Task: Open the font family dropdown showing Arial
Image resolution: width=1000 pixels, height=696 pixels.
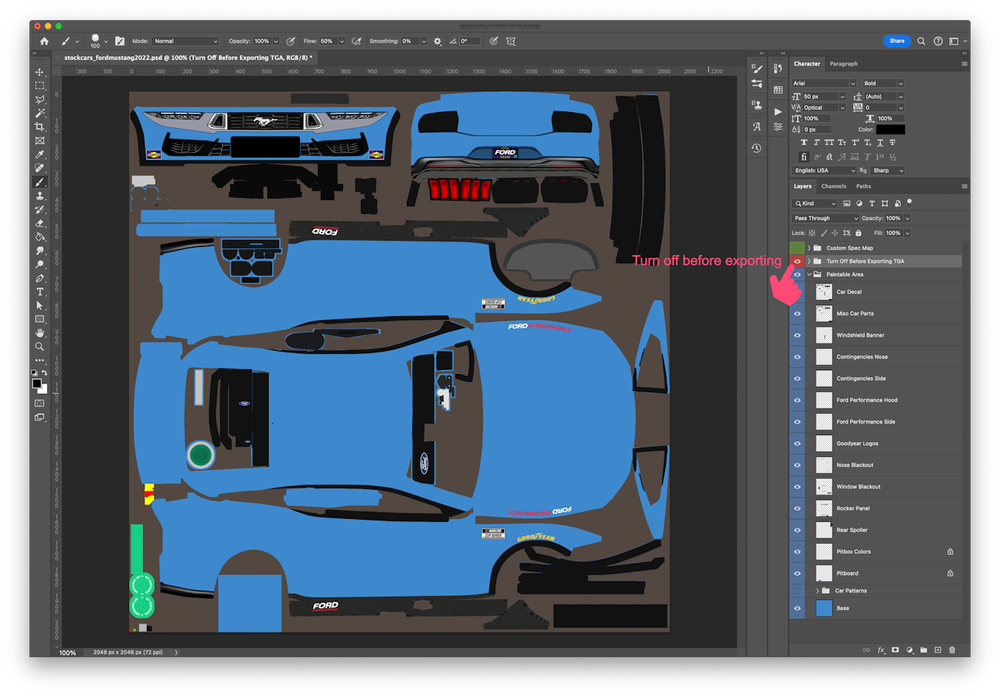Action: coord(824,83)
